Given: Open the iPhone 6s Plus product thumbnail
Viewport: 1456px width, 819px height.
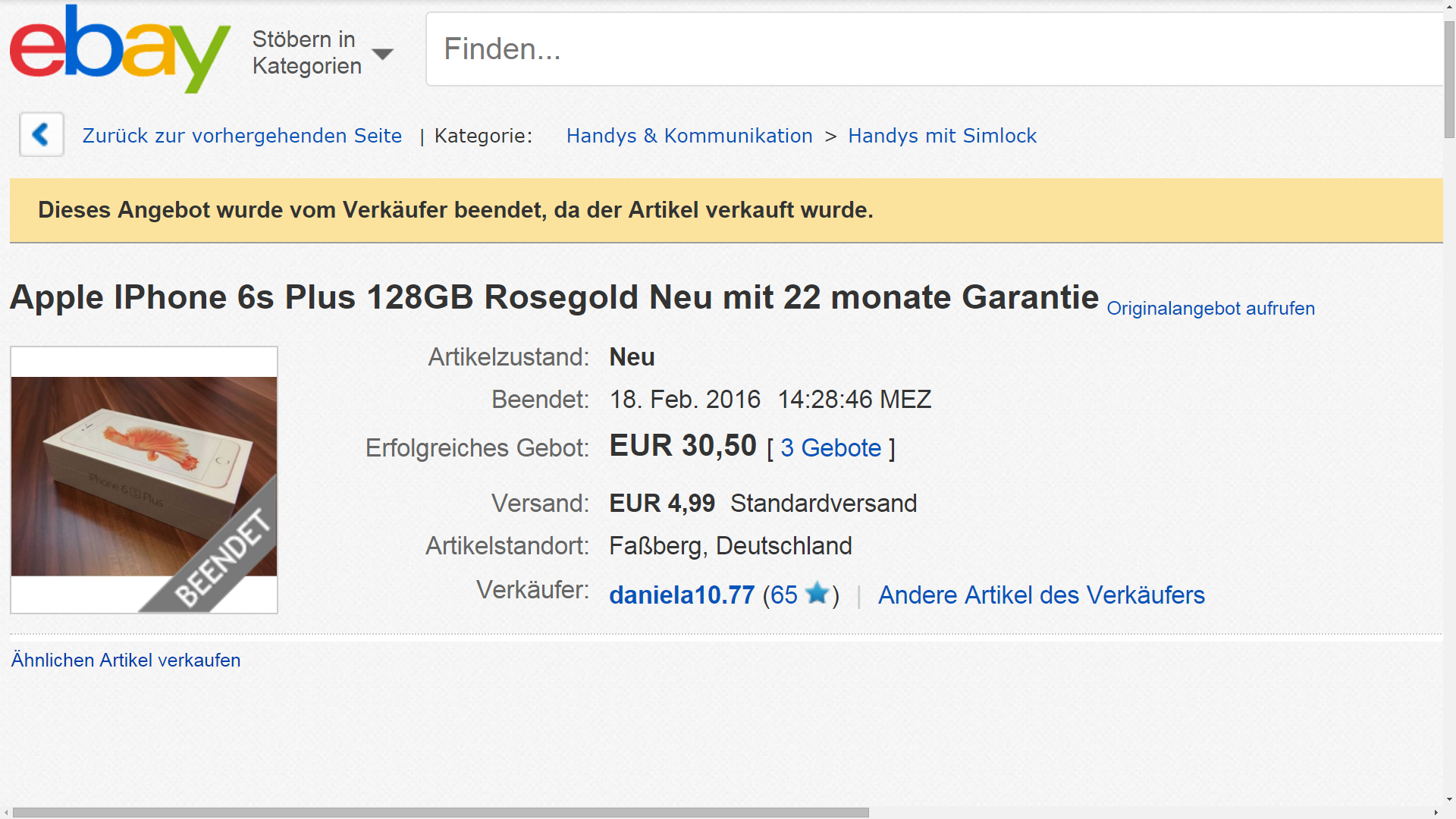Looking at the screenshot, I should [144, 478].
